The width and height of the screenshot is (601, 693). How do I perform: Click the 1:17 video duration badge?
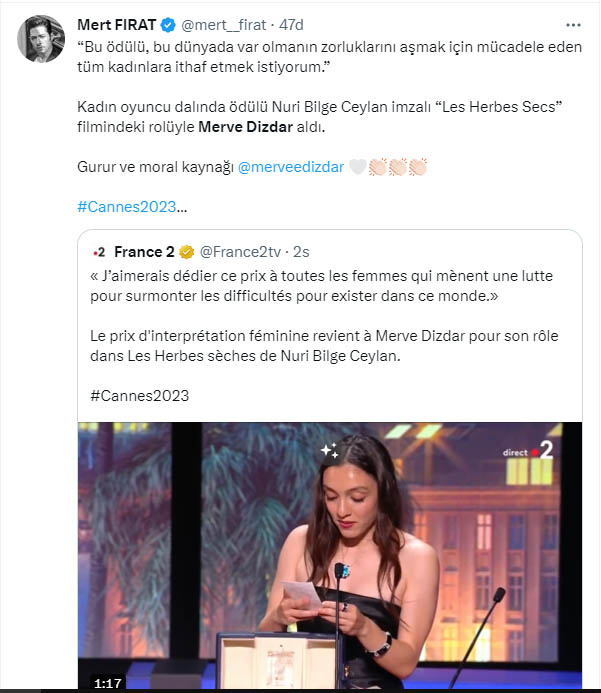[x=107, y=682]
